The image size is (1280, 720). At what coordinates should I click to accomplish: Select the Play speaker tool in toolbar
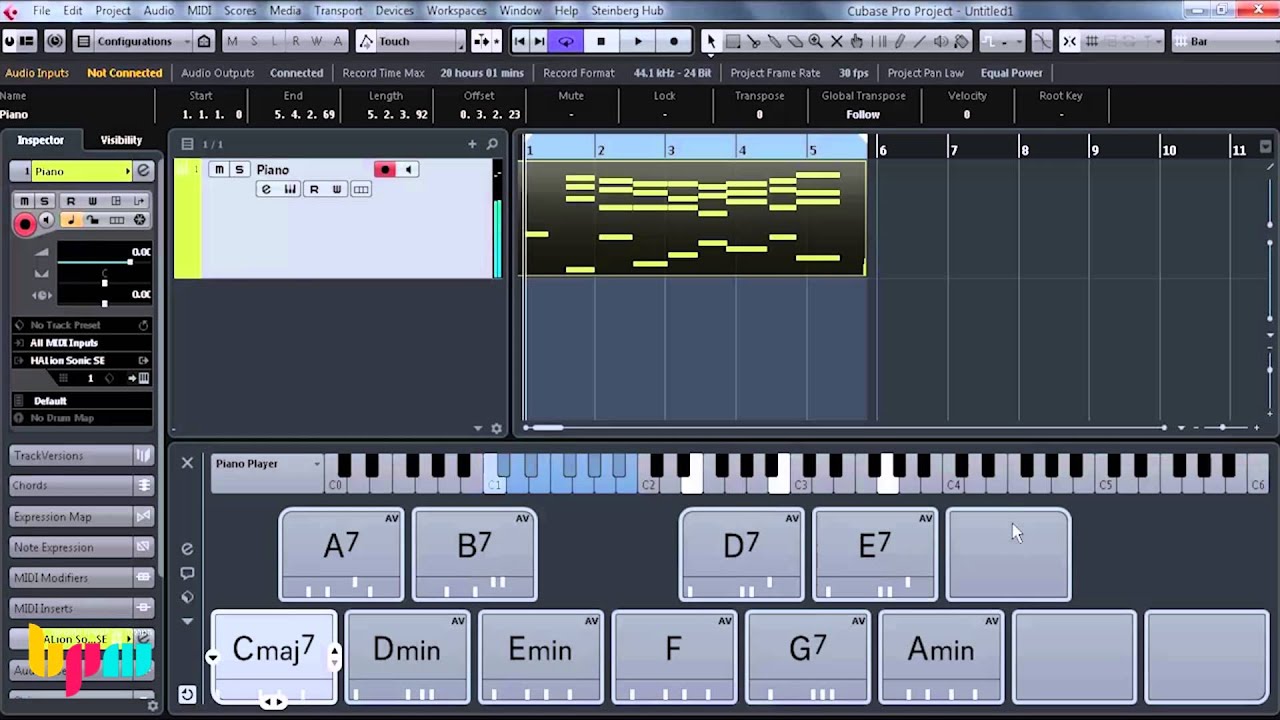tap(942, 41)
